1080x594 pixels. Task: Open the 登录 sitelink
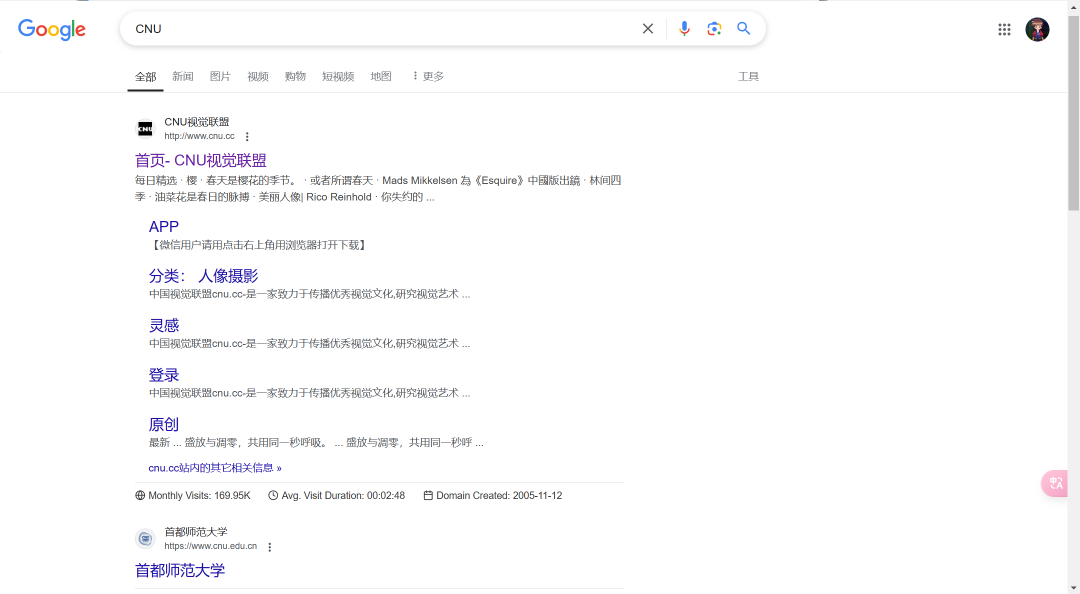(164, 376)
